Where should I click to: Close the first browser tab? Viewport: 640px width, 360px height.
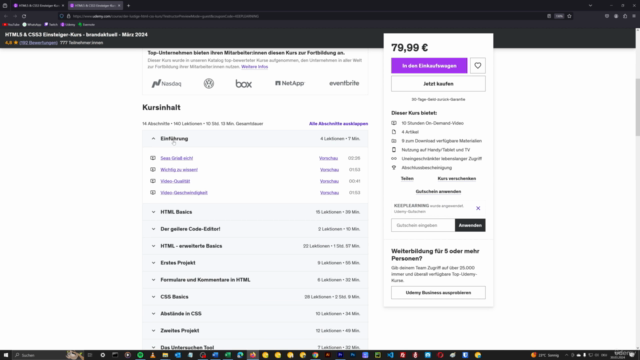click(62, 6)
